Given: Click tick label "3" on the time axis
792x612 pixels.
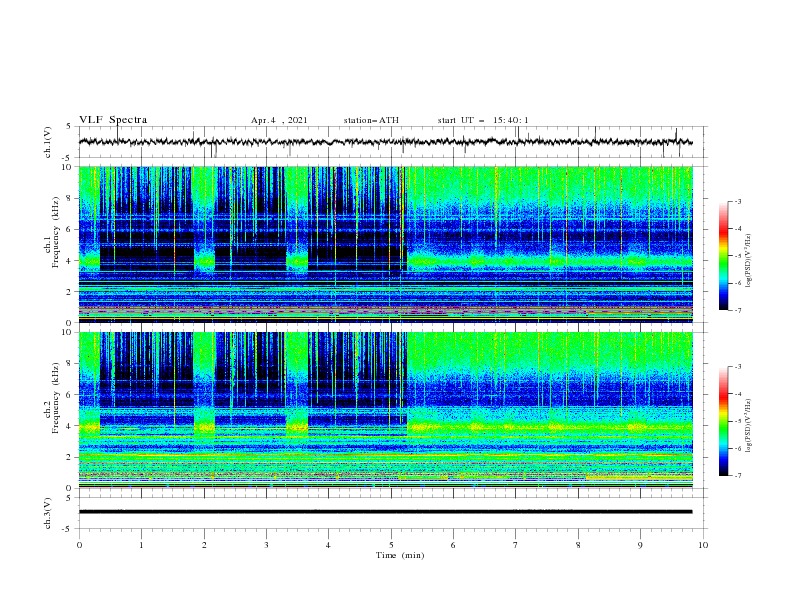Looking at the screenshot, I should click(266, 545).
